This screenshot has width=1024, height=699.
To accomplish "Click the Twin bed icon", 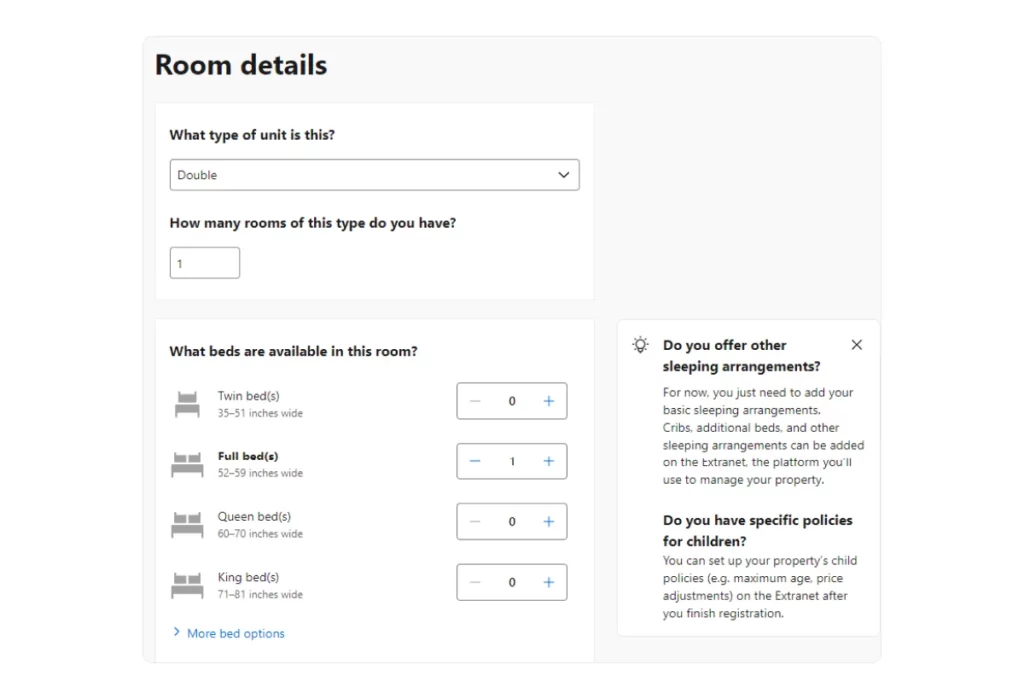I will [x=187, y=404].
